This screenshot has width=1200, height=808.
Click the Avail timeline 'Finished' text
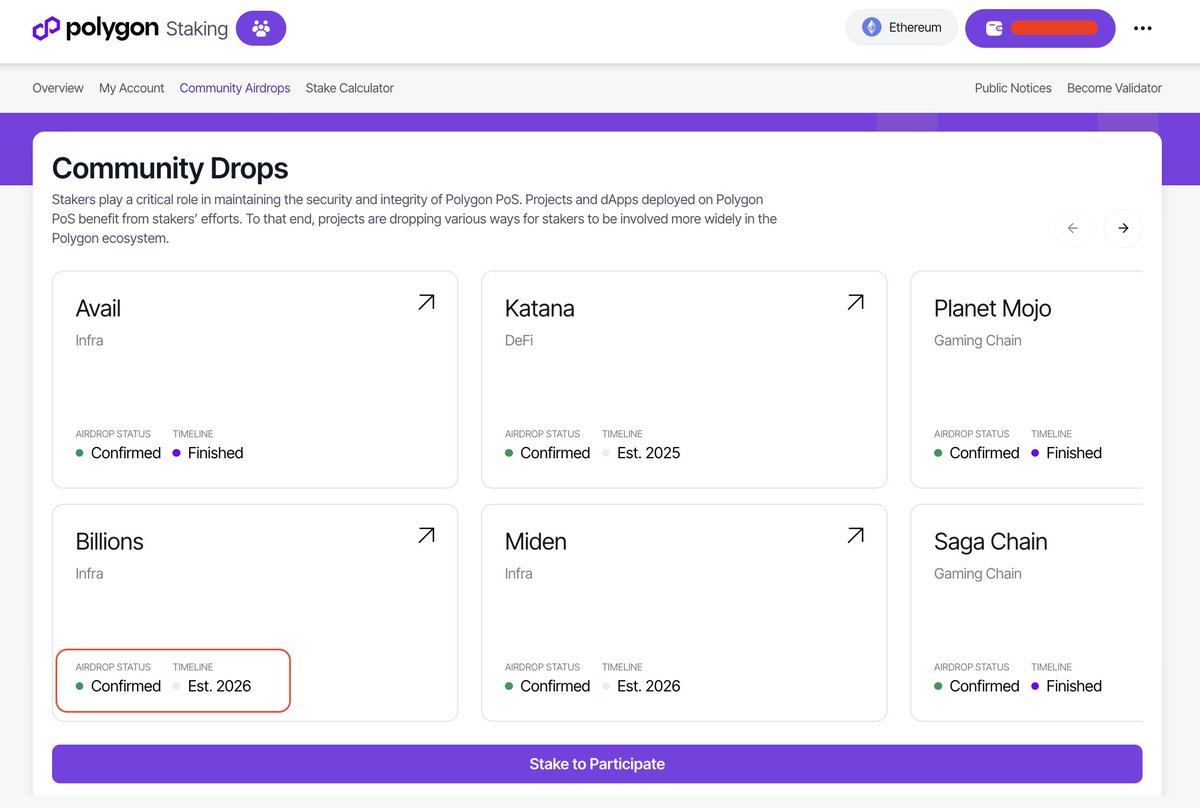tap(216, 453)
